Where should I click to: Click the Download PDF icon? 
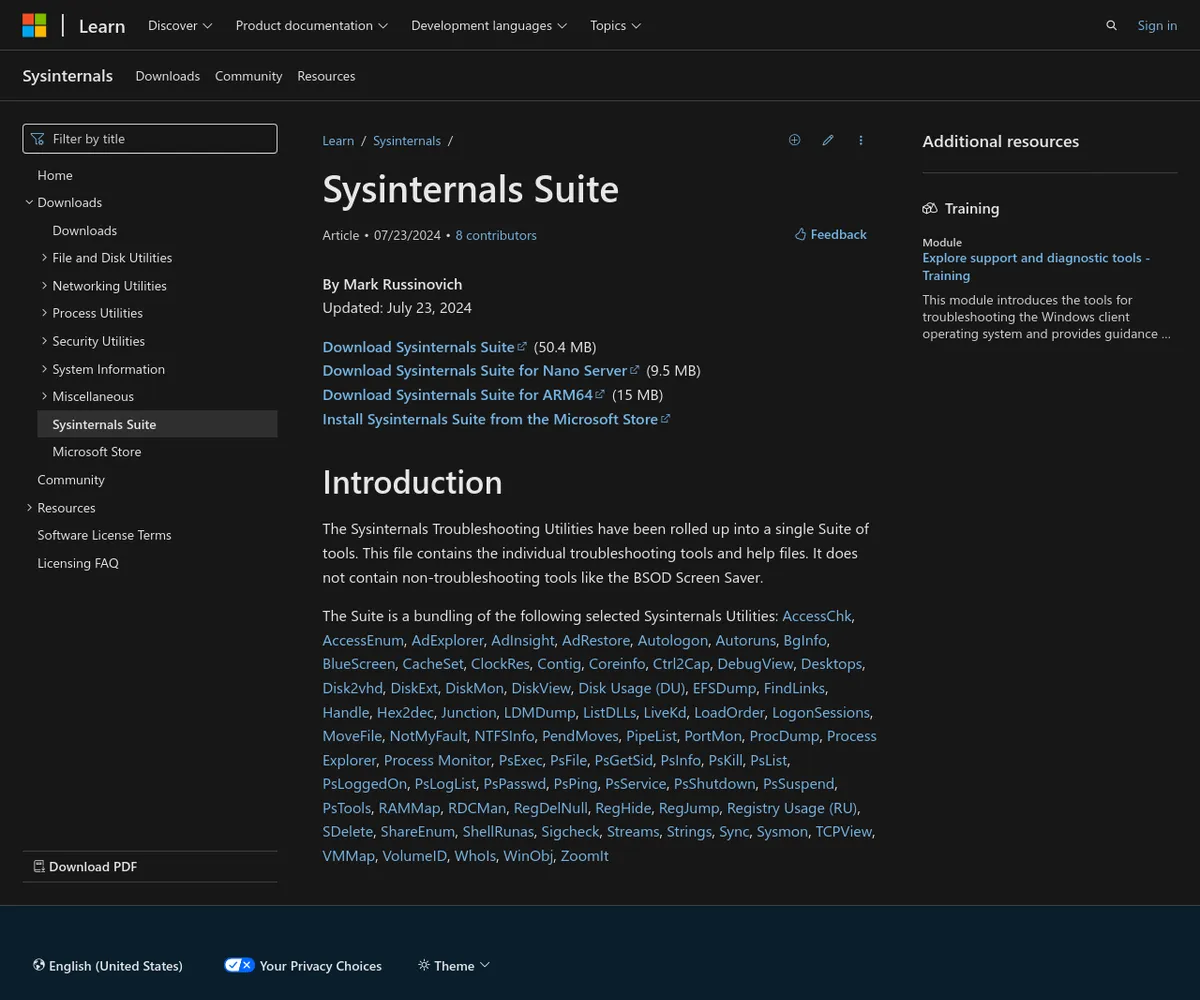coord(39,866)
